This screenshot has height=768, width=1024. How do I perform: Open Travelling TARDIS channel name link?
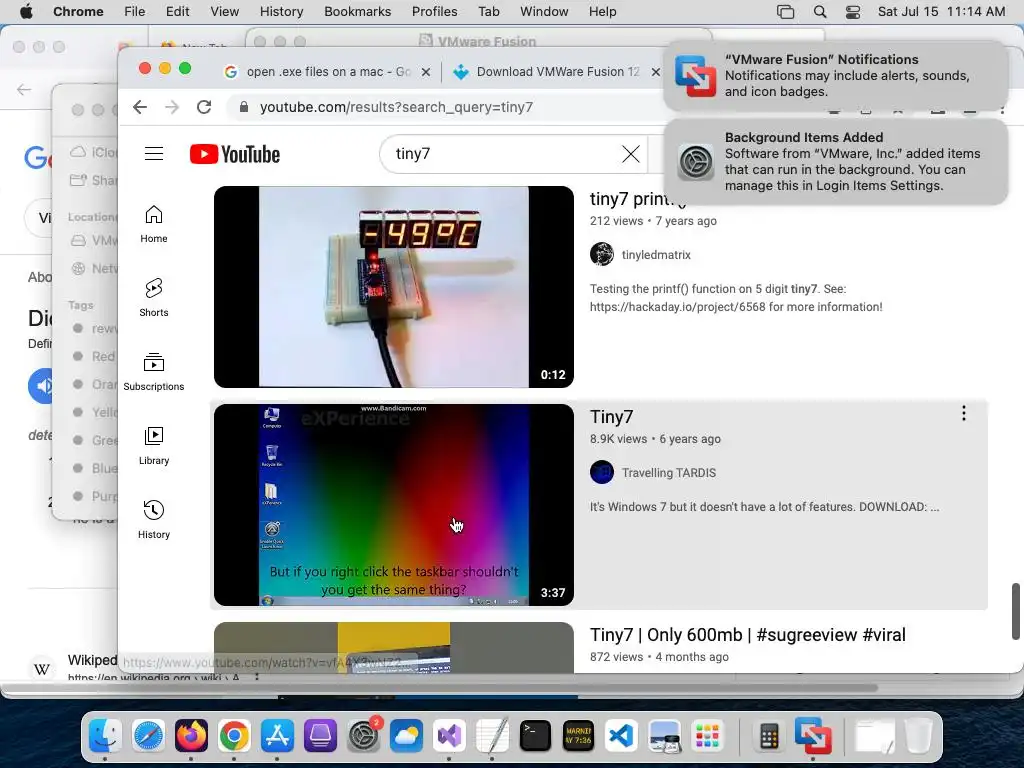[x=668, y=473]
